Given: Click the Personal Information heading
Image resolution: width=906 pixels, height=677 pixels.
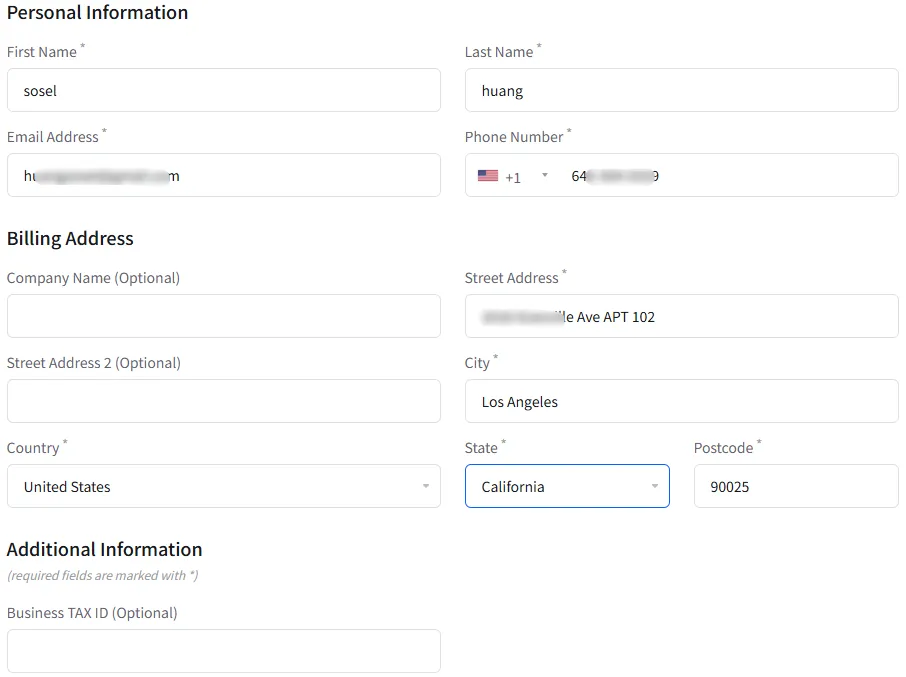Looking at the screenshot, I should [97, 13].
